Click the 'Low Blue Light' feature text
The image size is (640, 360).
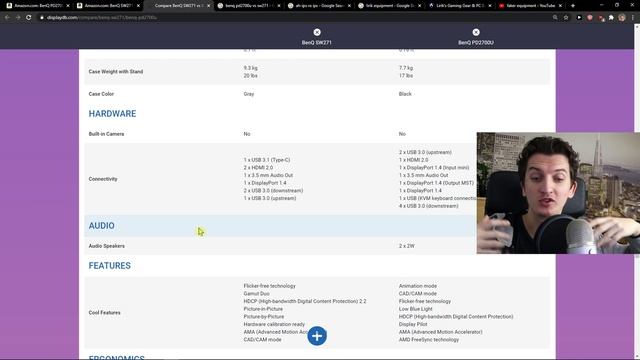[x=416, y=309]
